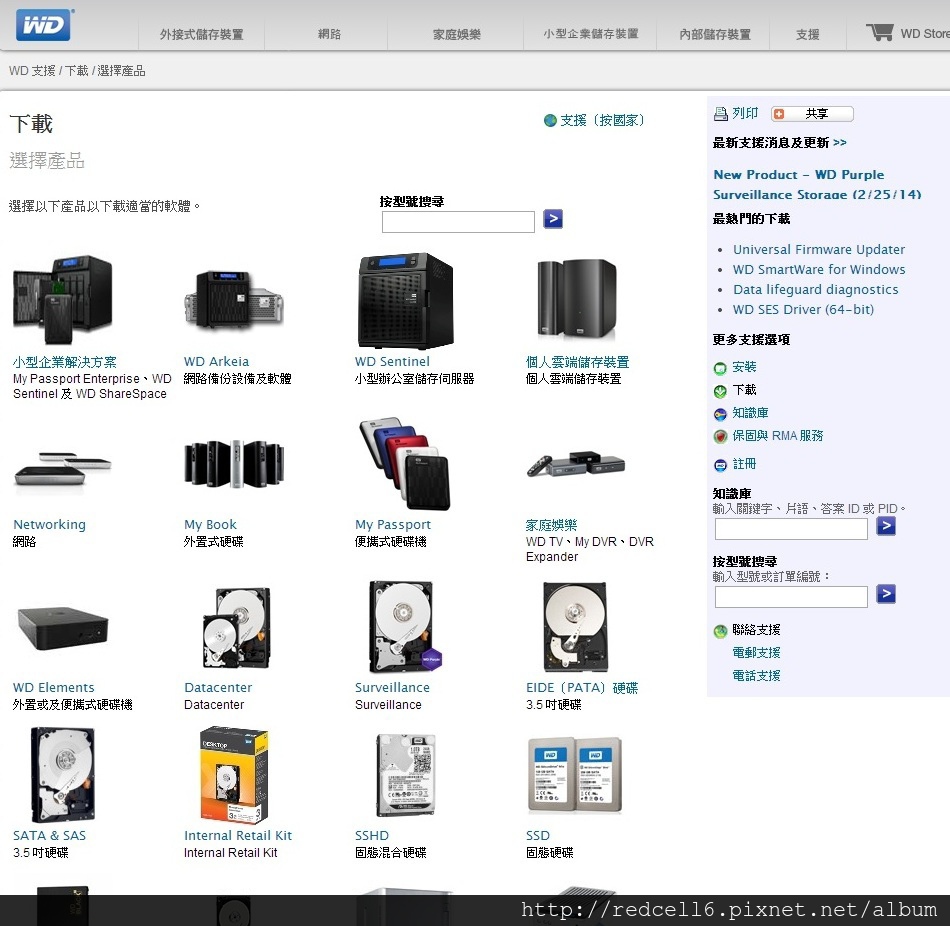Click the 下載 breadcrumb link
The image size is (950, 926).
76,71
